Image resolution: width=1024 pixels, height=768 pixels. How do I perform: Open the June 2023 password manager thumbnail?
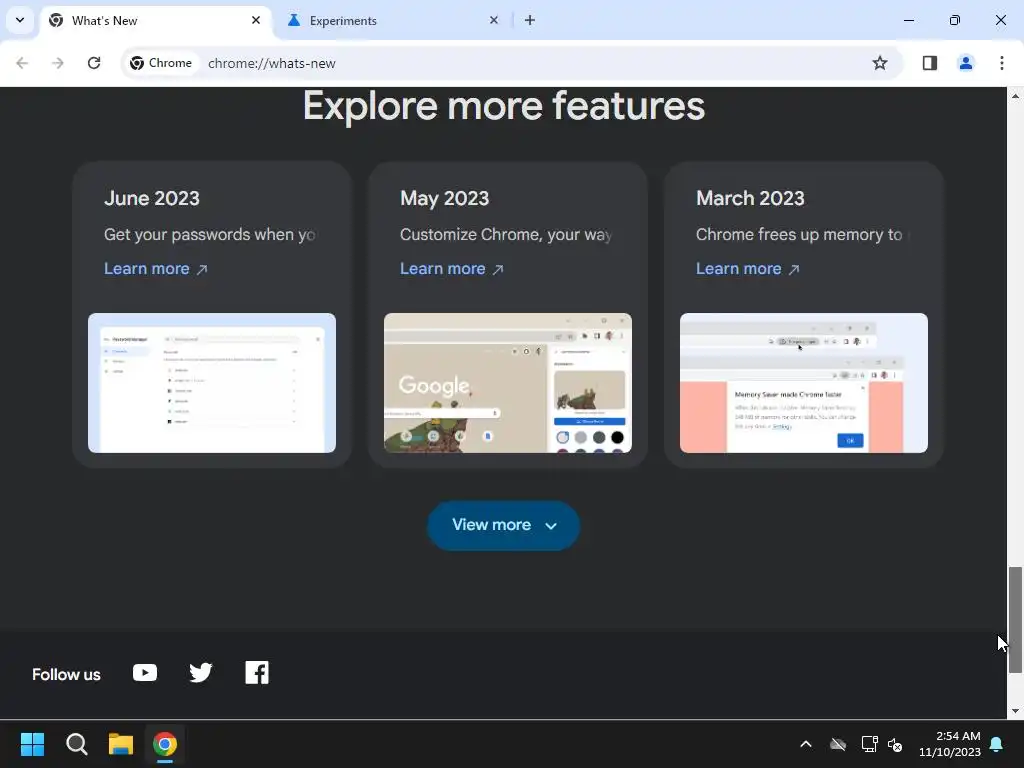212,383
